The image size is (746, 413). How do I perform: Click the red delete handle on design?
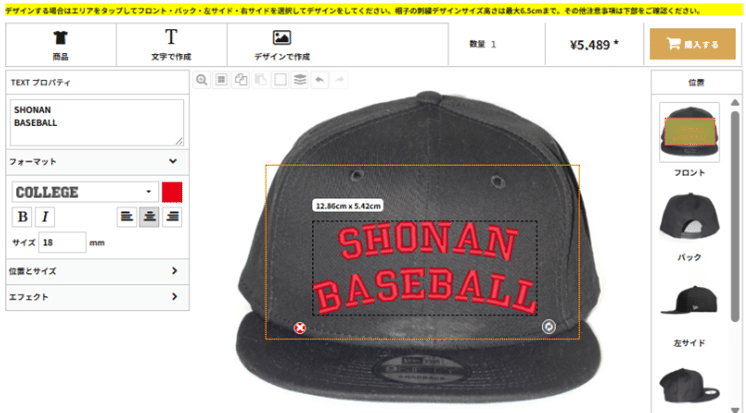[300, 328]
